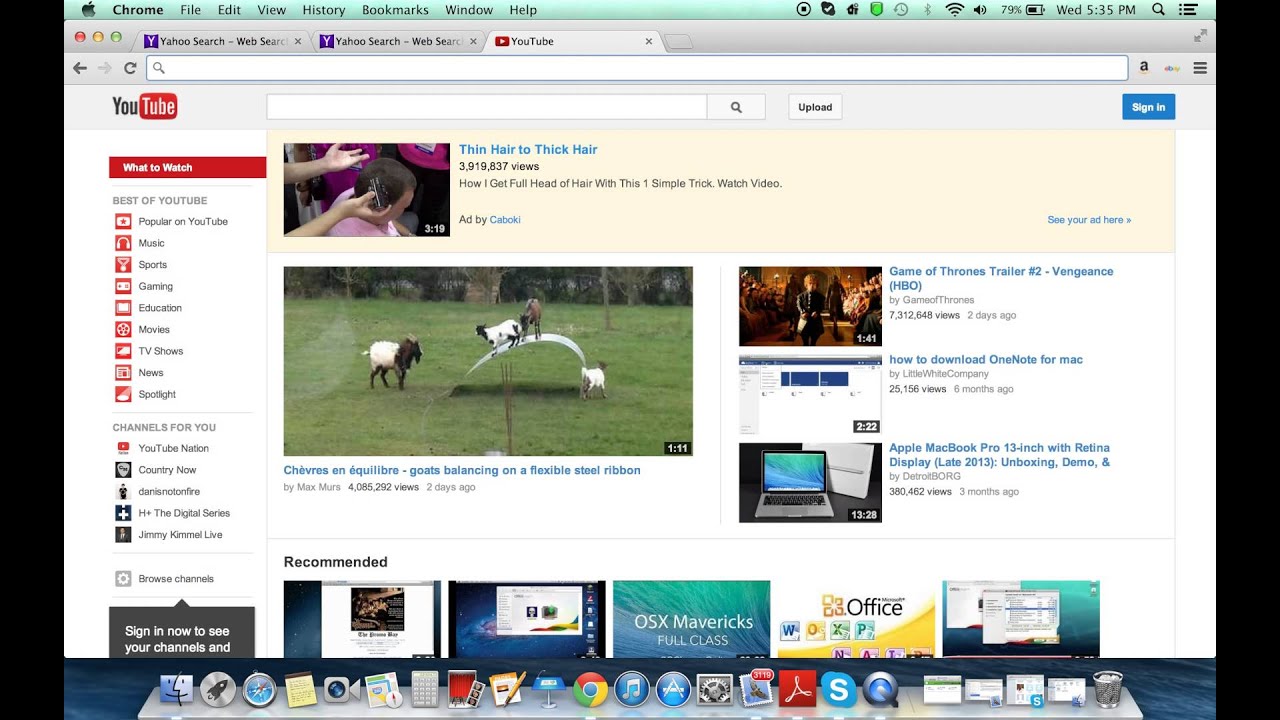Open the History menu
Viewport: 1280px width, 720px height.
click(323, 10)
